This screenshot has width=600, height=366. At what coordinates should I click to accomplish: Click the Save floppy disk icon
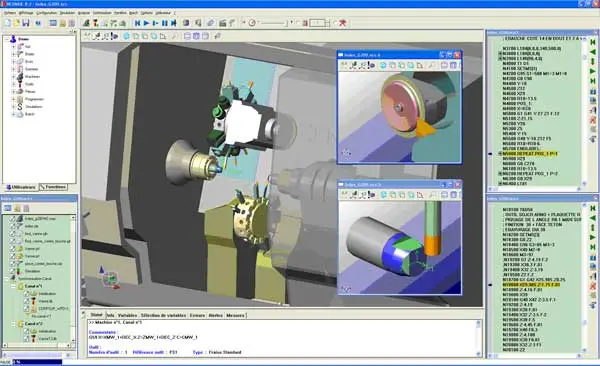[x=26, y=23]
